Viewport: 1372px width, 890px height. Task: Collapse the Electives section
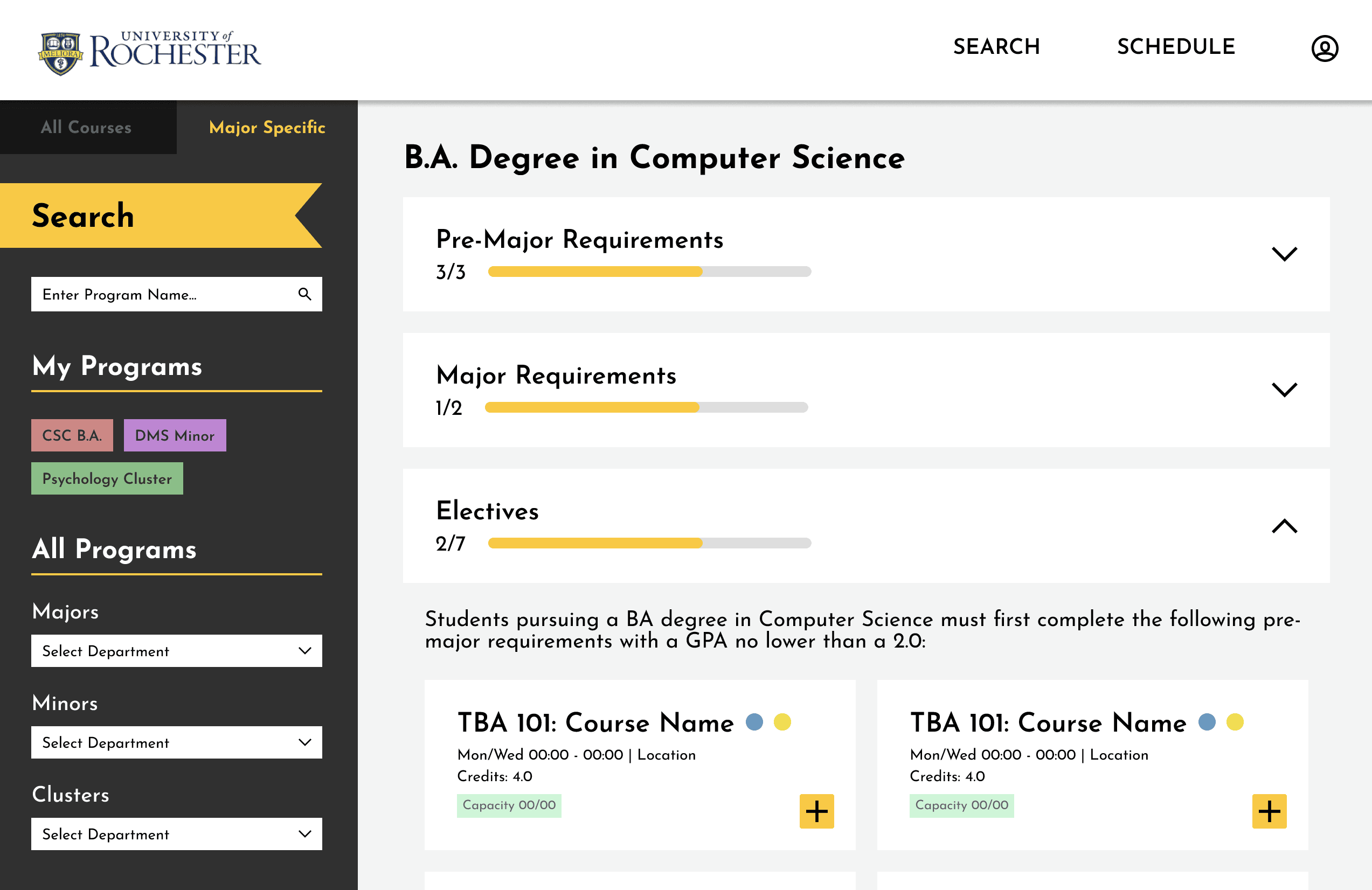coord(1284,526)
